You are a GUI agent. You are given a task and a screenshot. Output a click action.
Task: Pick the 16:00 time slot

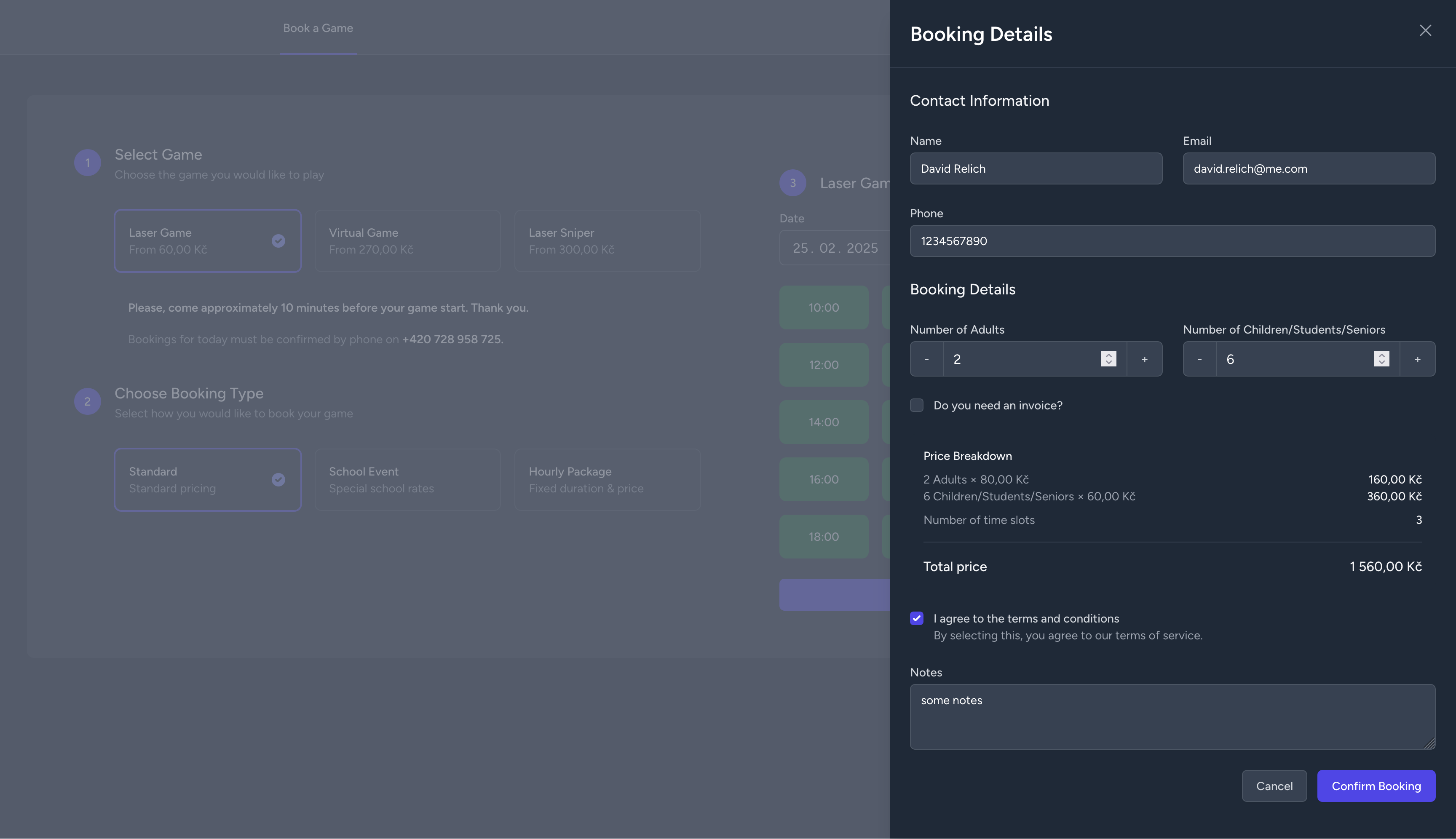824,479
